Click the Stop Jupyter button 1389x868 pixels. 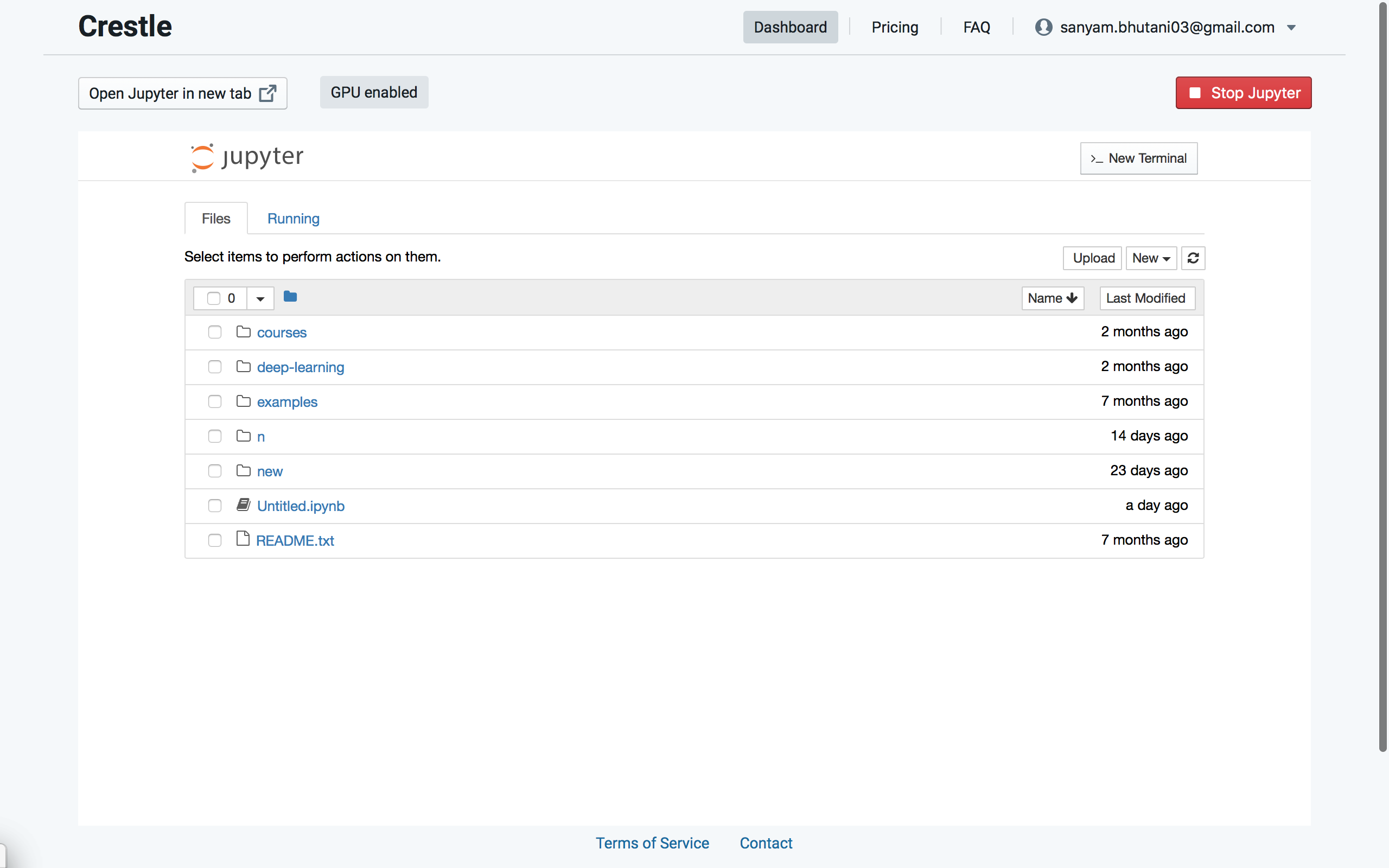click(1243, 92)
